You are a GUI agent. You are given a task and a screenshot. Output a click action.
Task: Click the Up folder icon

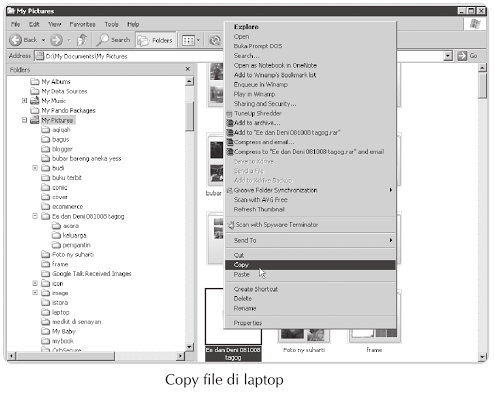point(82,40)
